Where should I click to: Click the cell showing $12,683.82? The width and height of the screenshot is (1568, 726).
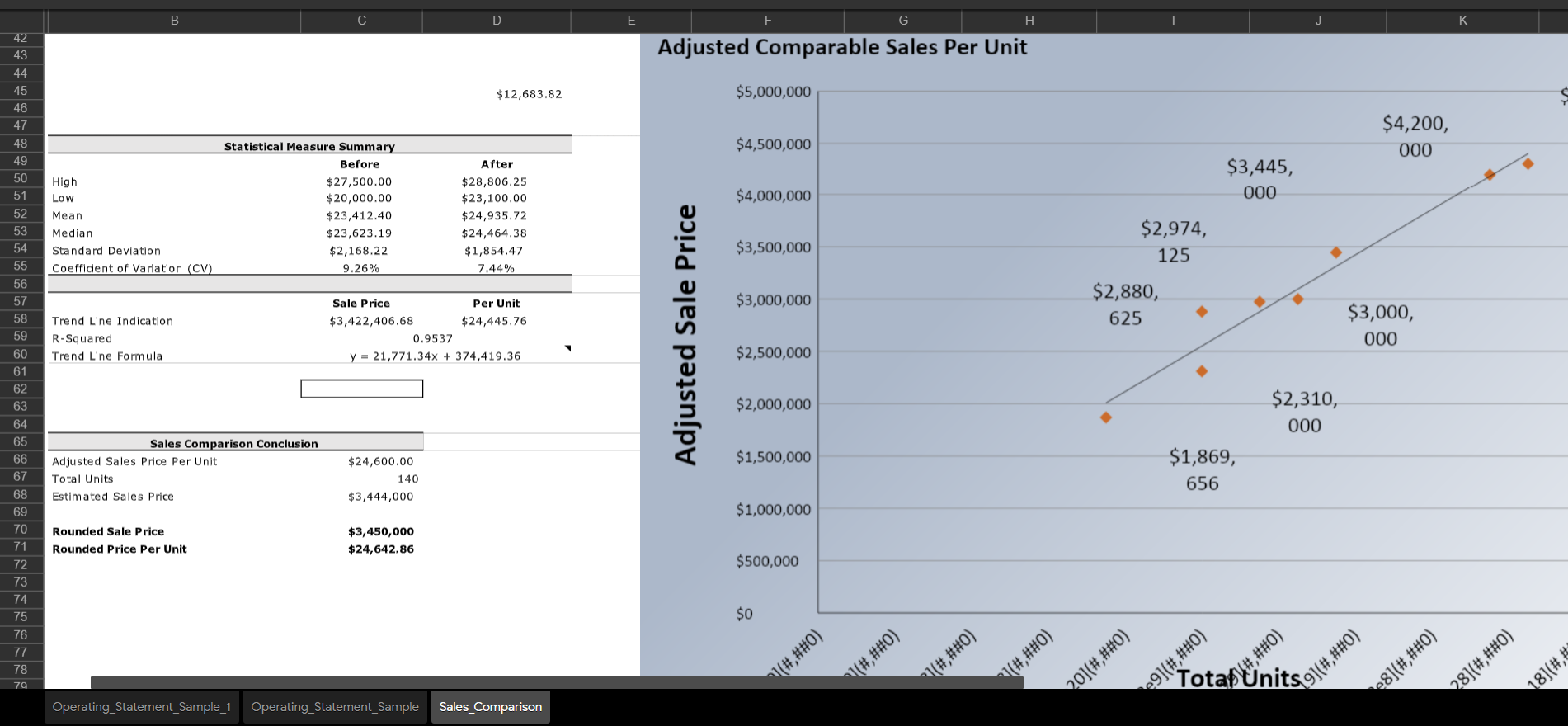coord(530,94)
